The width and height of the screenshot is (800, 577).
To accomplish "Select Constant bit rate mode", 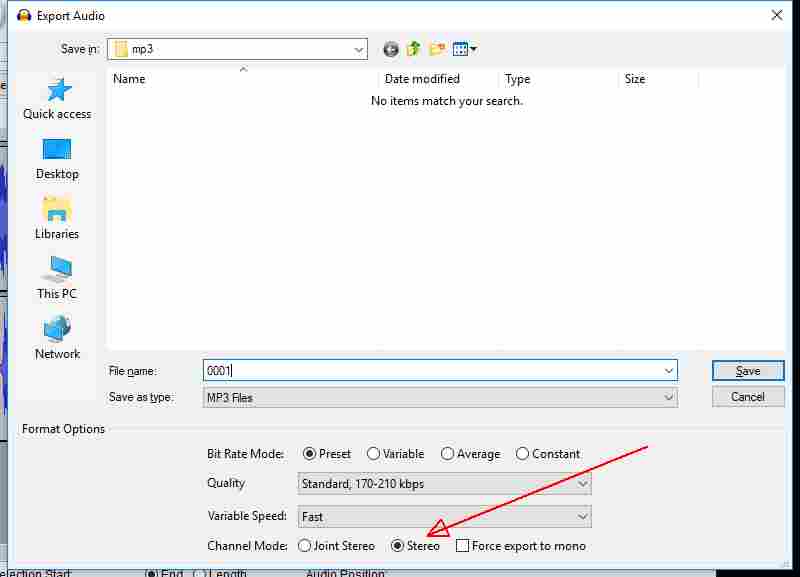I will pyautogui.click(x=522, y=454).
